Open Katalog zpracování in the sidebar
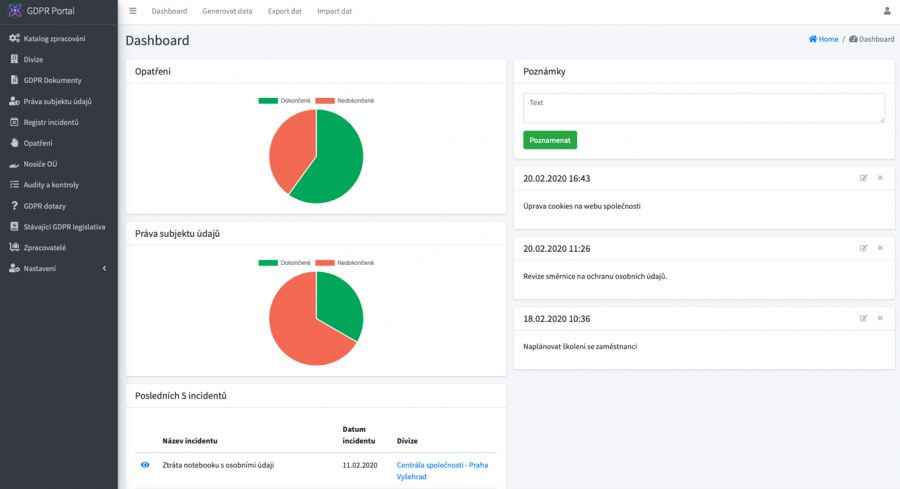The width and height of the screenshot is (900, 489). click(54, 38)
